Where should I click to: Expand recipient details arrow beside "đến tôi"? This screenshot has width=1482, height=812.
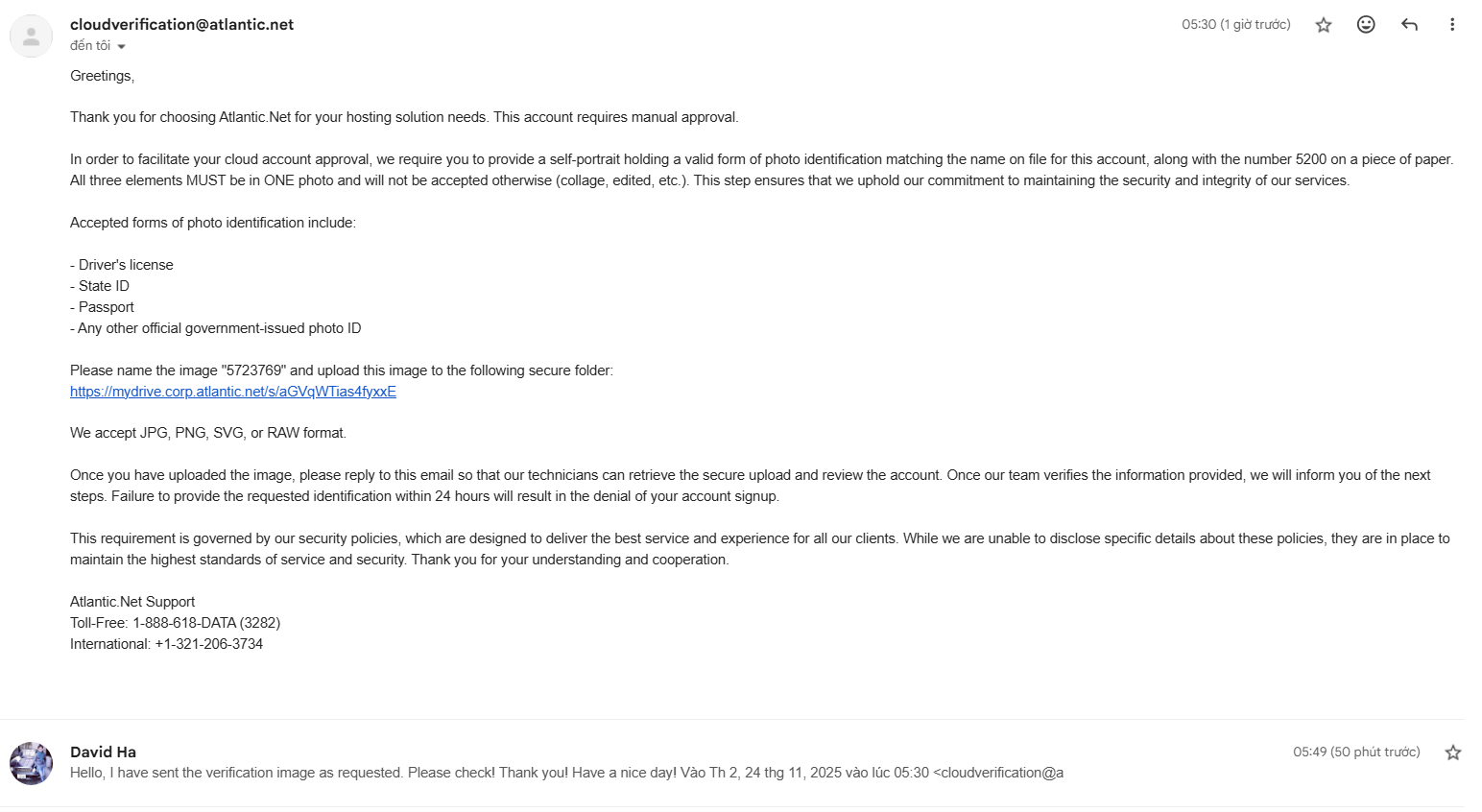click(x=122, y=46)
